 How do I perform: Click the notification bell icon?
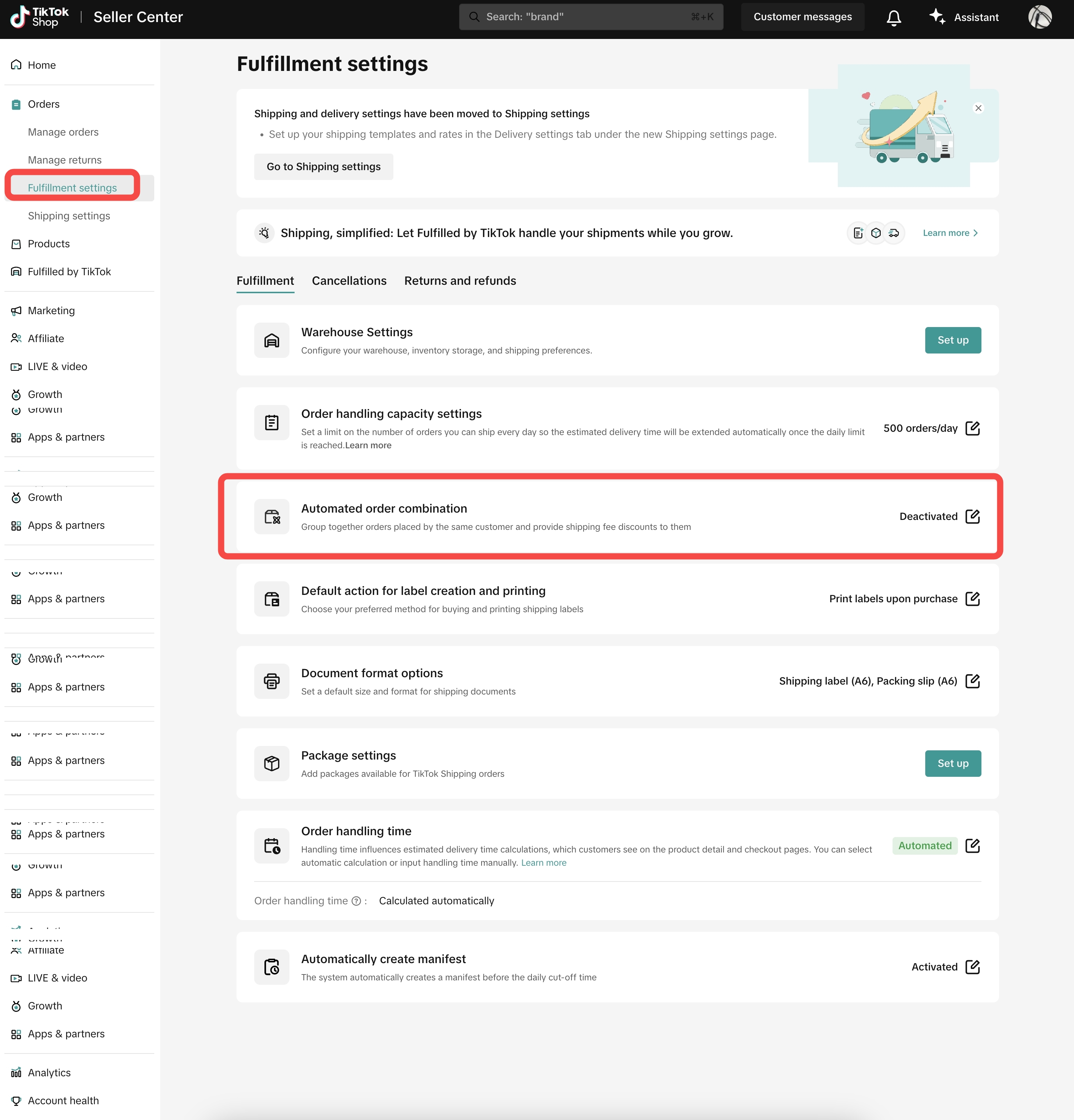pos(894,18)
